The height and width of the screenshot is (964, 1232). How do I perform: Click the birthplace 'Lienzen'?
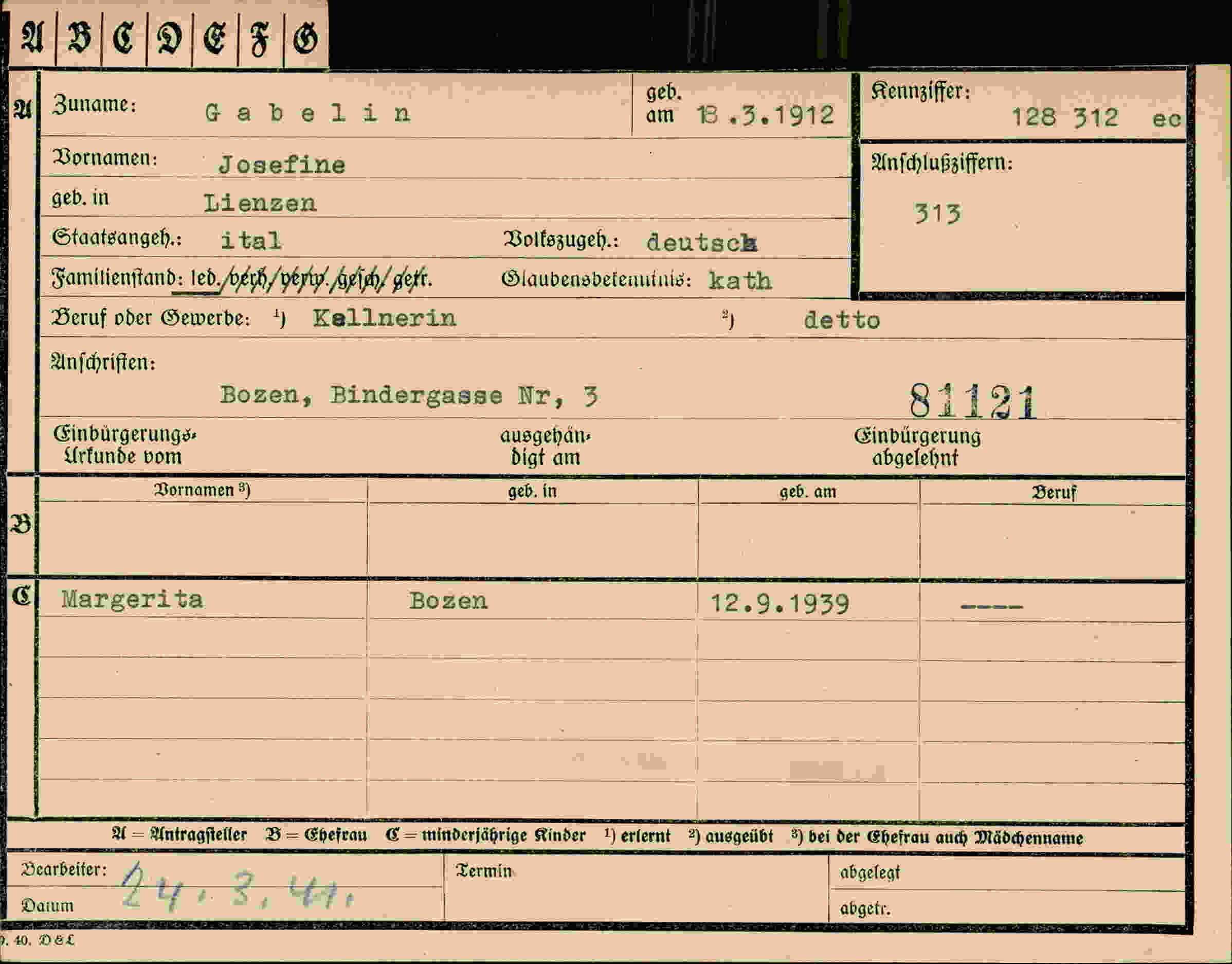coord(260,203)
